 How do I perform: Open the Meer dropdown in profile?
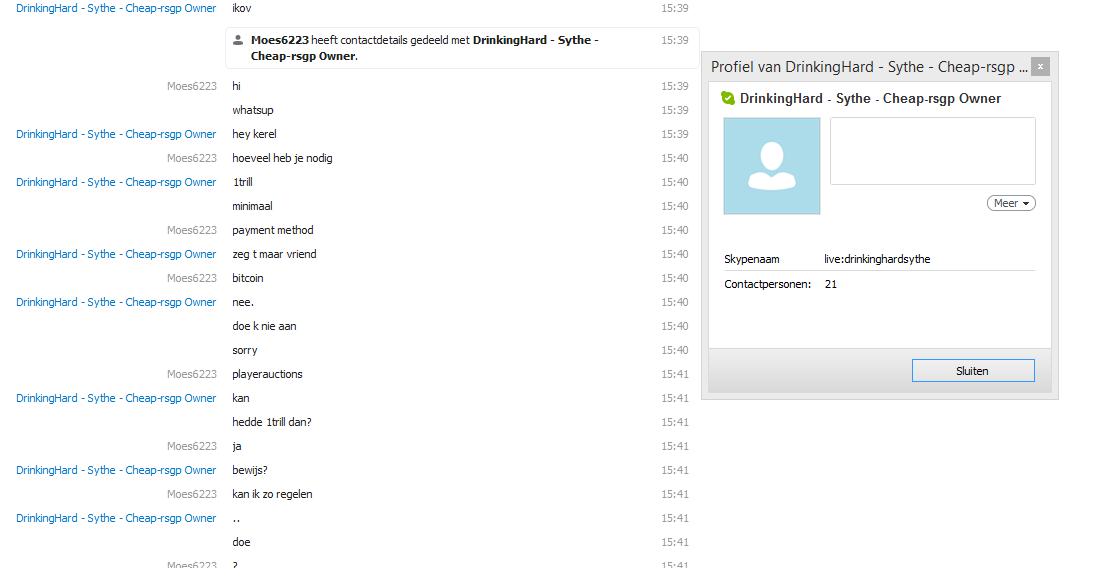[x=1011, y=203]
